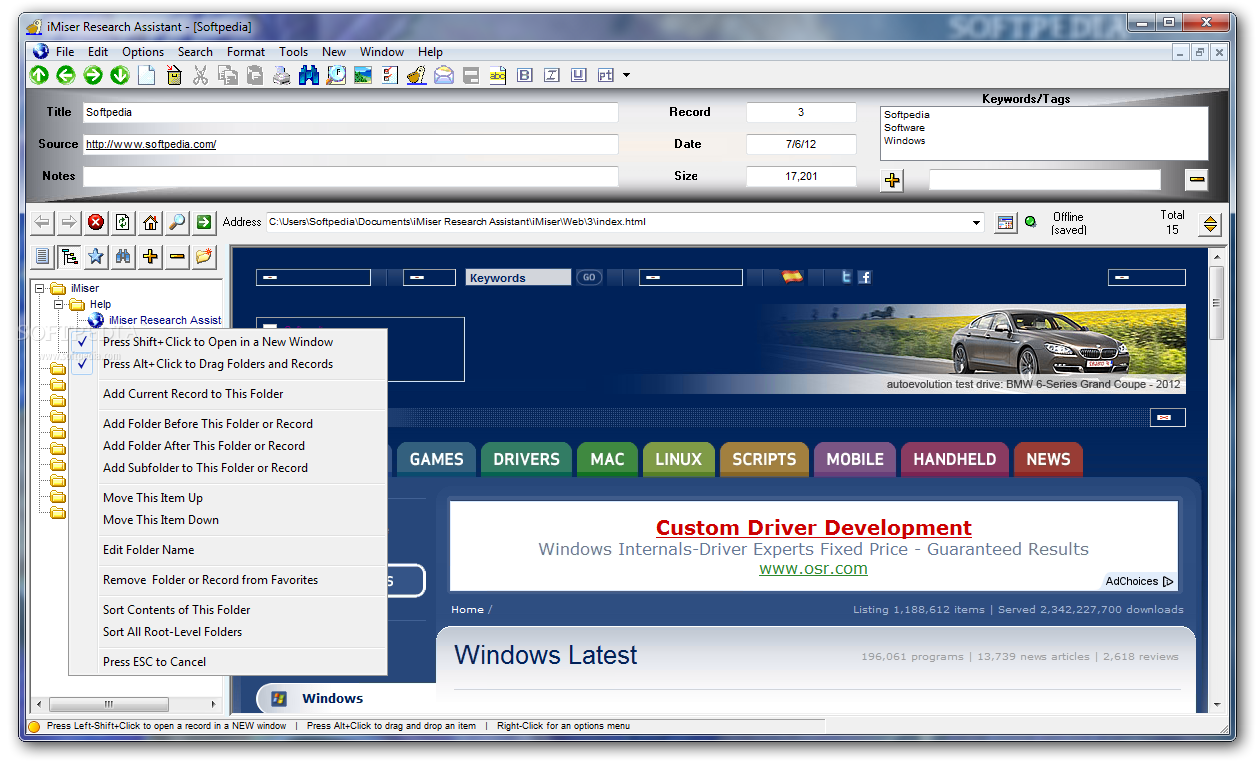Screen dimensions: 1257x762
Task: Open the NEWS tab on the web page
Action: click(x=1048, y=459)
